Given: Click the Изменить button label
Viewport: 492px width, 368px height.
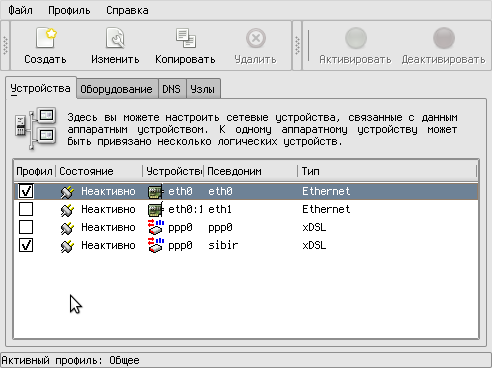Looking at the screenshot, I should (115, 59).
